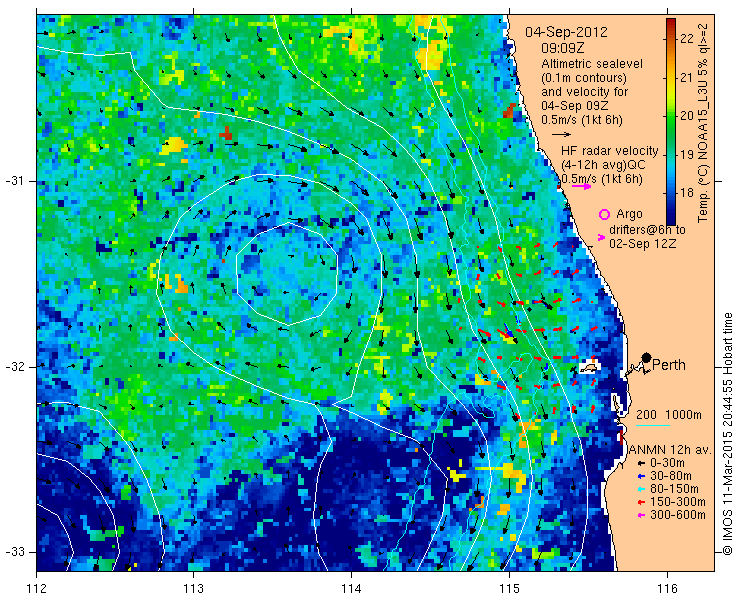
Task: Click the 115 longitude axis label
Action: click(x=509, y=589)
